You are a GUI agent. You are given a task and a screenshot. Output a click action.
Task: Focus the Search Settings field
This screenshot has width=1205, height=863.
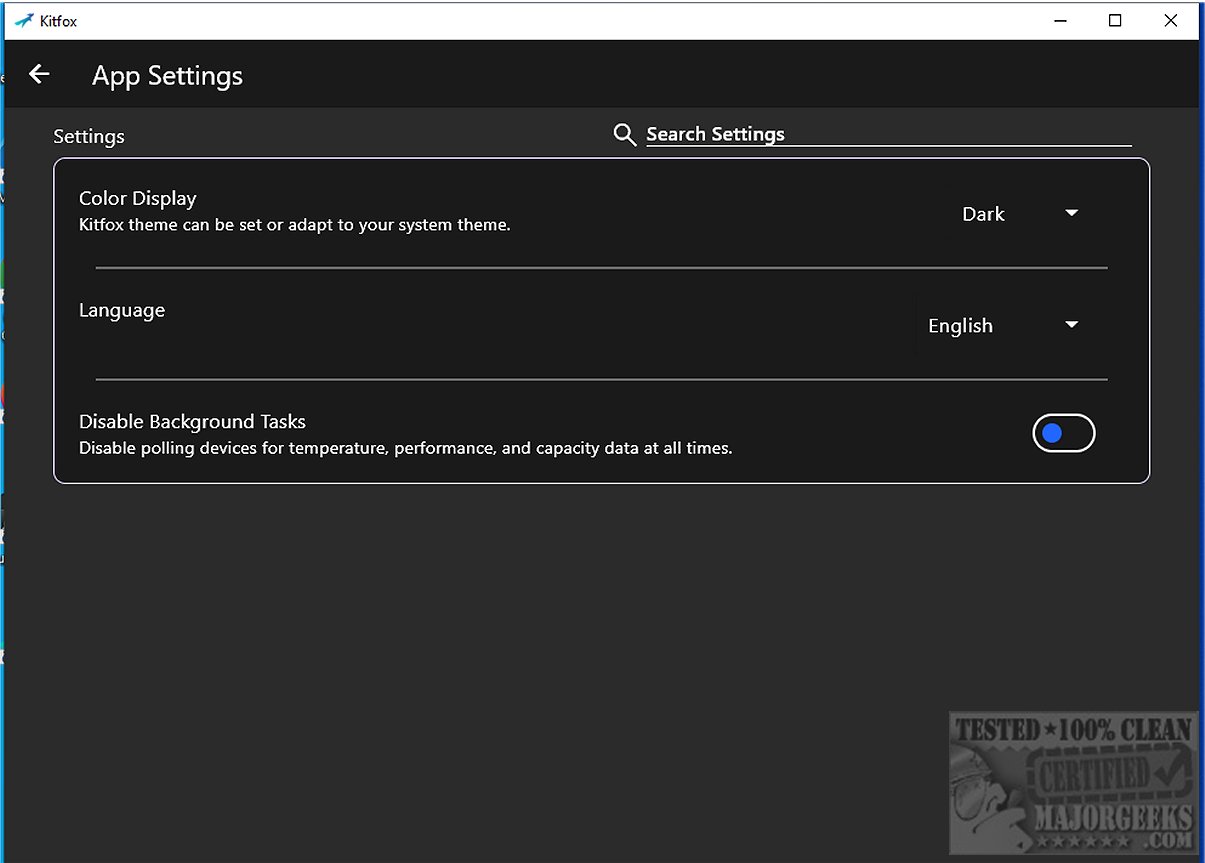point(888,135)
